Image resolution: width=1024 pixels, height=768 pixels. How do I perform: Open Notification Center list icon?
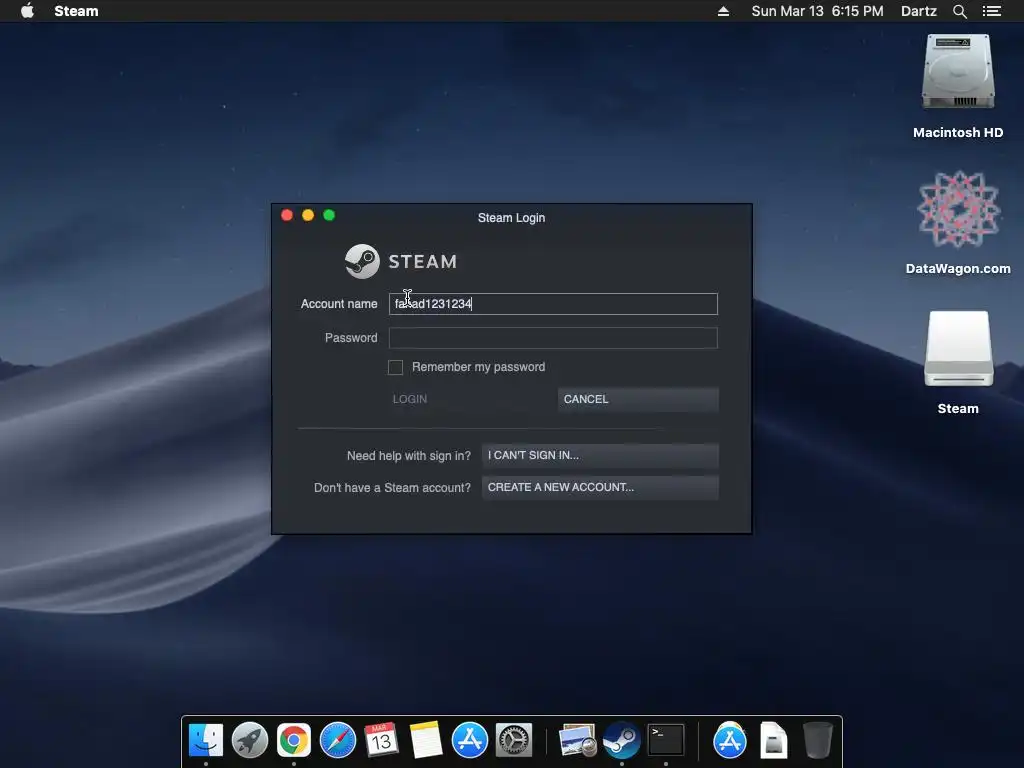point(992,11)
